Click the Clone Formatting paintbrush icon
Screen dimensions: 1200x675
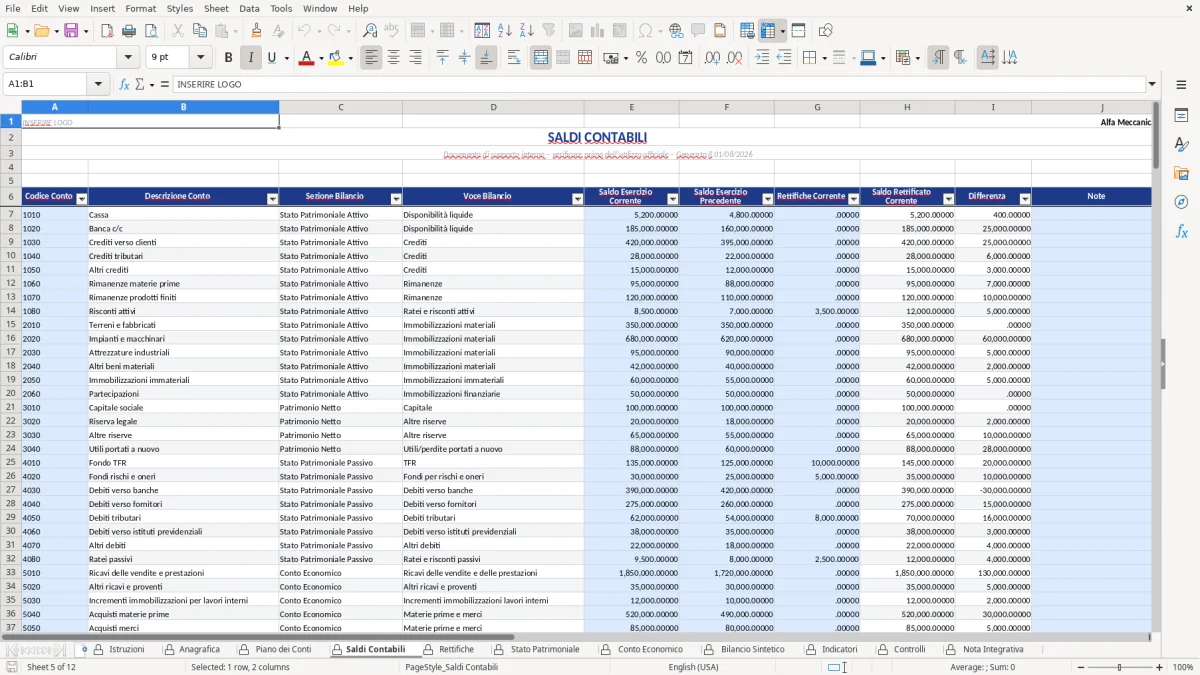pyautogui.click(x=256, y=31)
